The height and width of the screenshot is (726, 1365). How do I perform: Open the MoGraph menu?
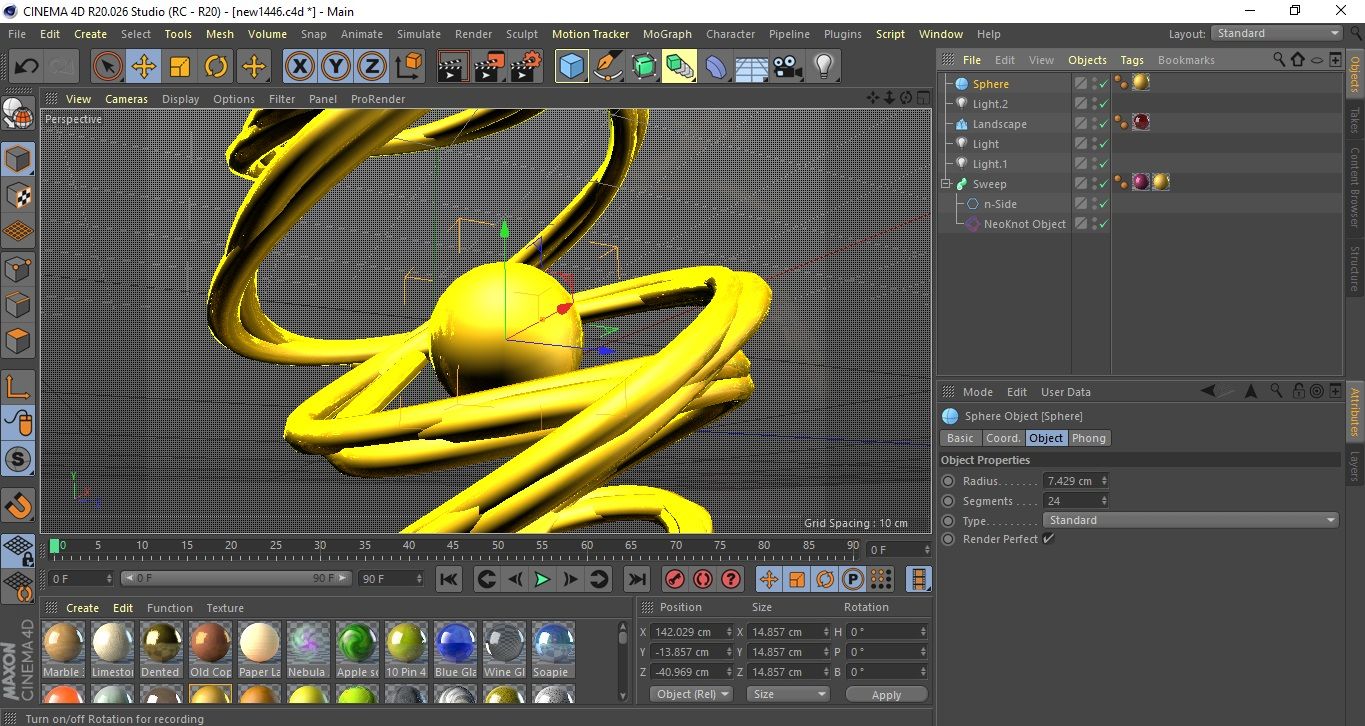[667, 34]
